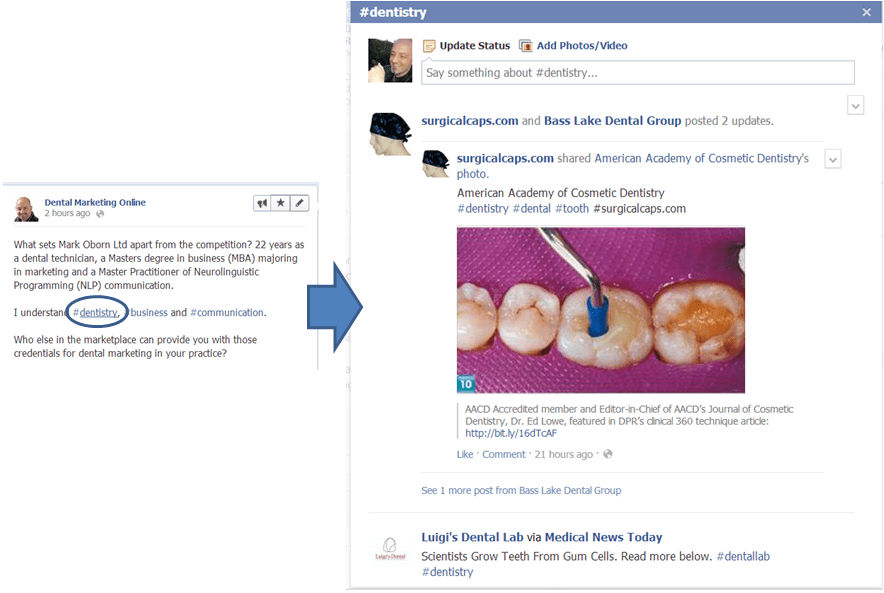Click the Update Status note icon
884x593 pixels.
429,46
